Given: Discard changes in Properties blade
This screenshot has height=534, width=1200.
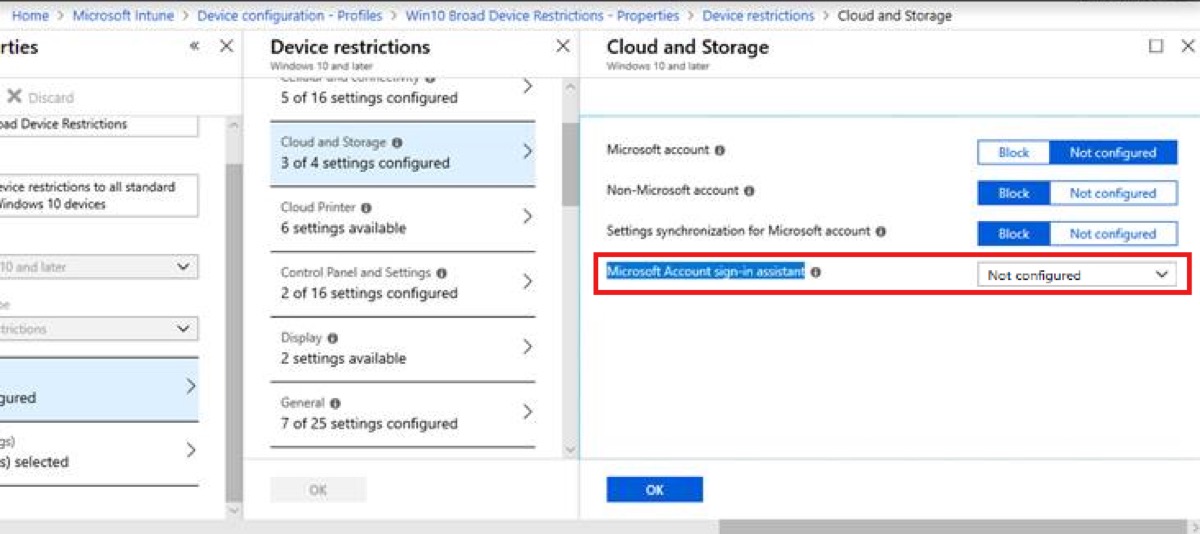Looking at the screenshot, I should [40, 97].
